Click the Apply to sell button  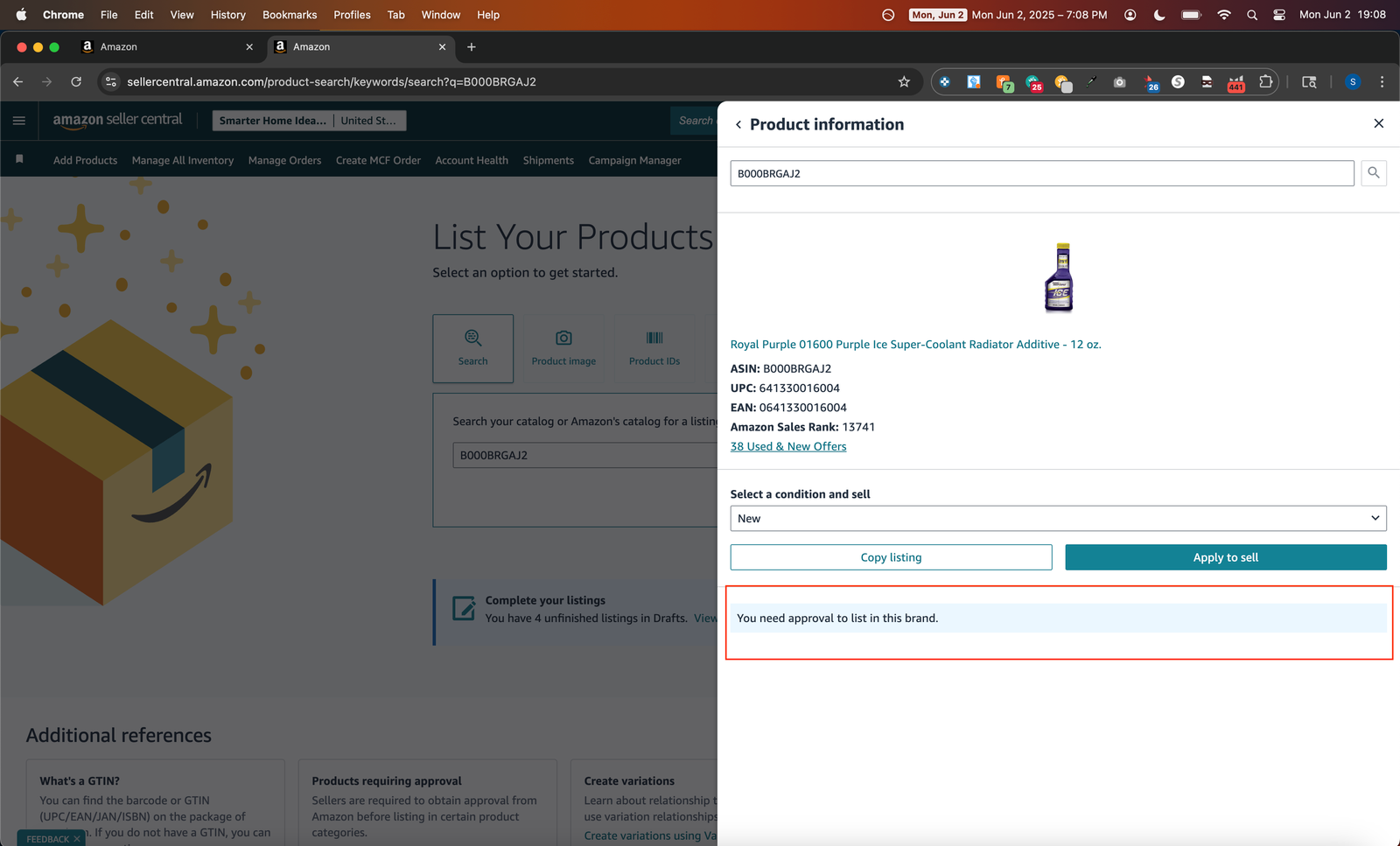1226,557
